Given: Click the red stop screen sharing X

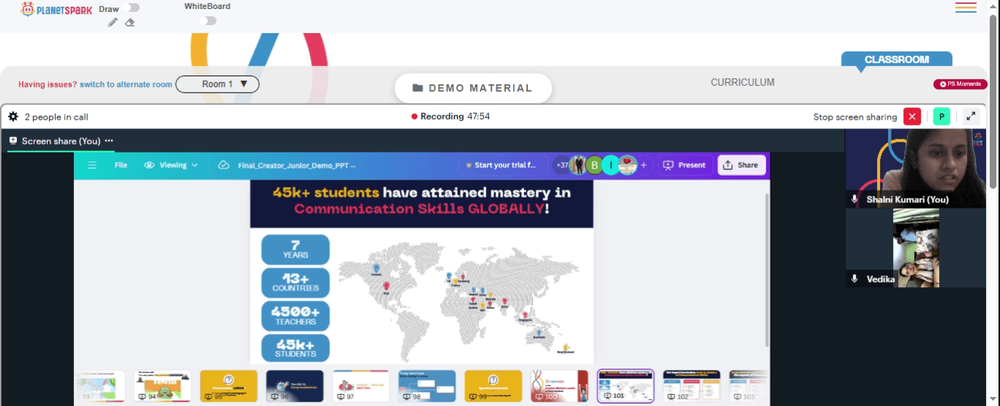Looking at the screenshot, I should point(913,117).
